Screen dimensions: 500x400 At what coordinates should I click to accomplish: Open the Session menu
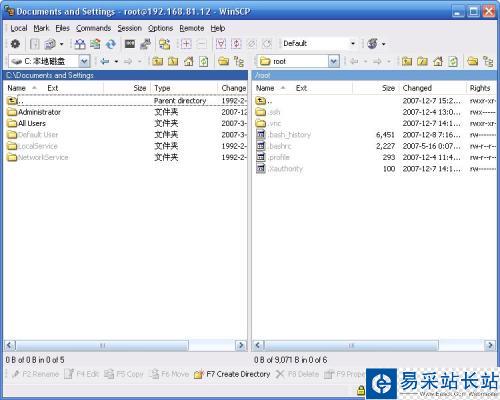pyautogui.click(x=129, y=28)
